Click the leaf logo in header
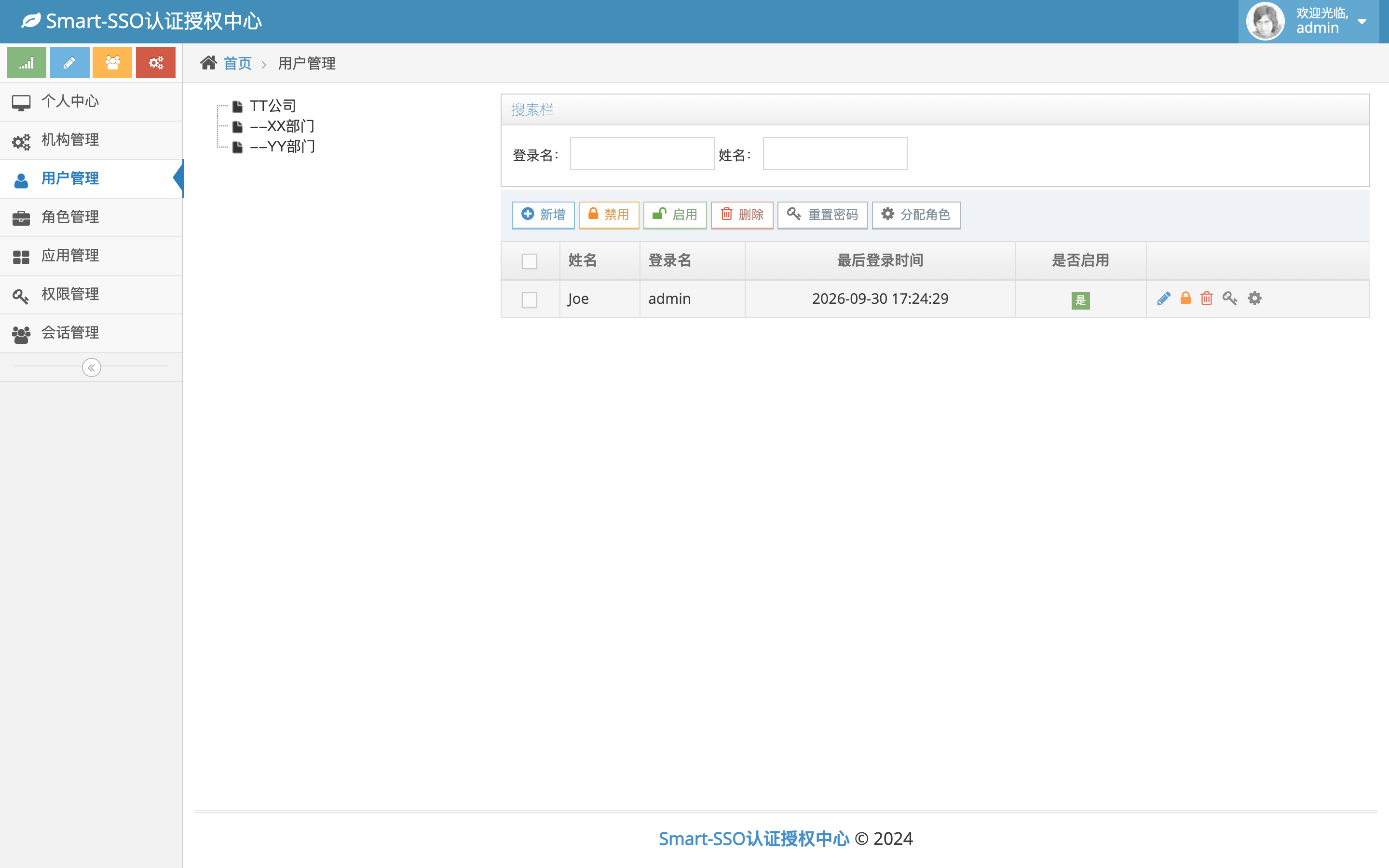Image resolution: width=1389 pixels, height=868 pixels. pos(31,21)
